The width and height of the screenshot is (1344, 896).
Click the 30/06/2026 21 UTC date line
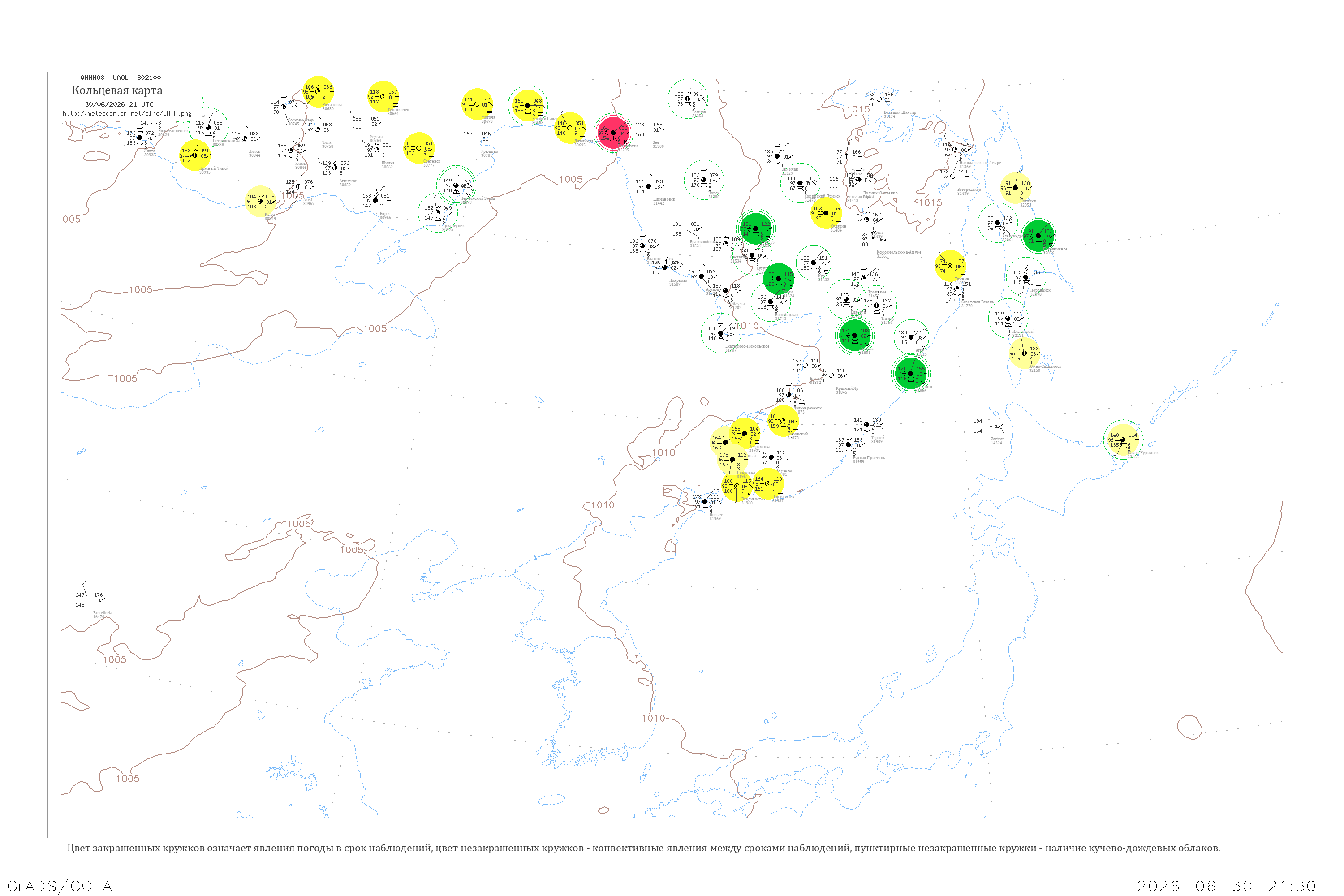click(119, 104)
